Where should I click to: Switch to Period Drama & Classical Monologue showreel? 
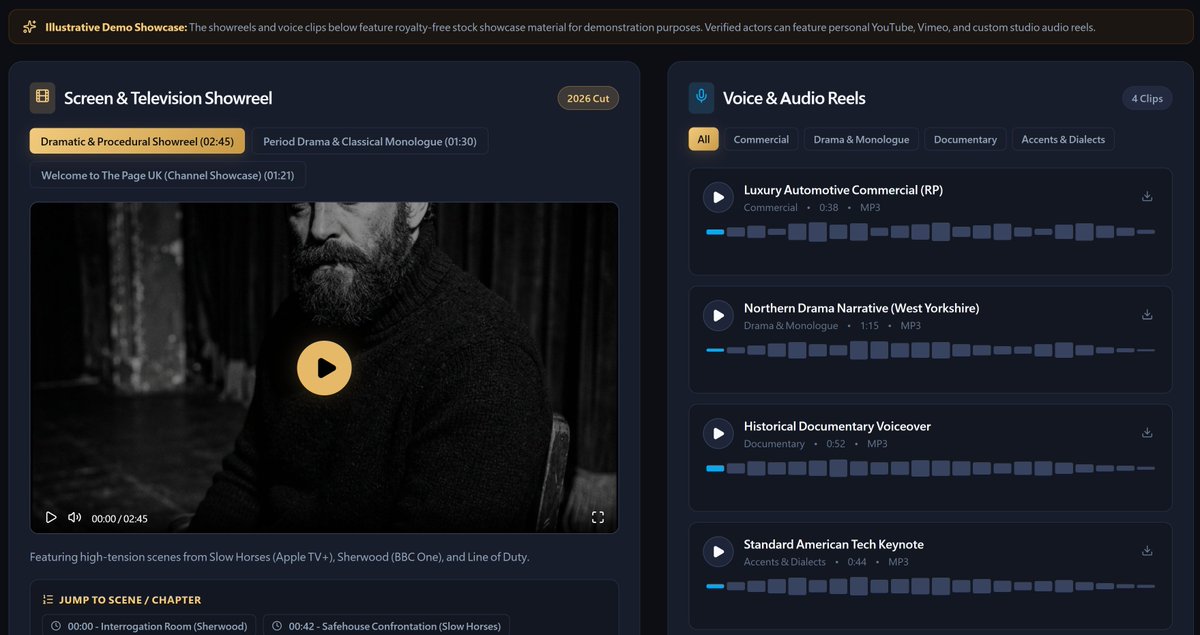point(370,141)
